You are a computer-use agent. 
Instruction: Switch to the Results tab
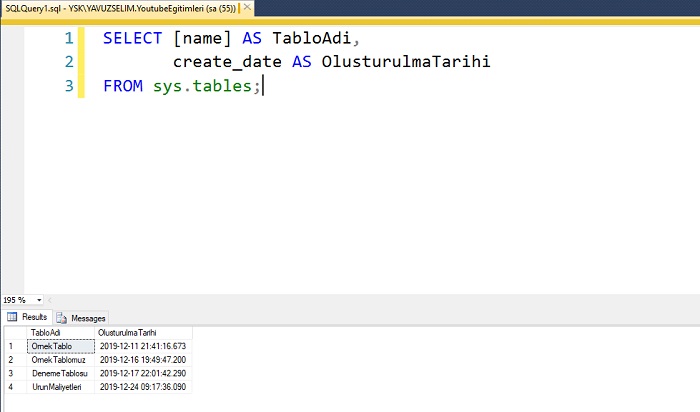(x=27, y=317)
